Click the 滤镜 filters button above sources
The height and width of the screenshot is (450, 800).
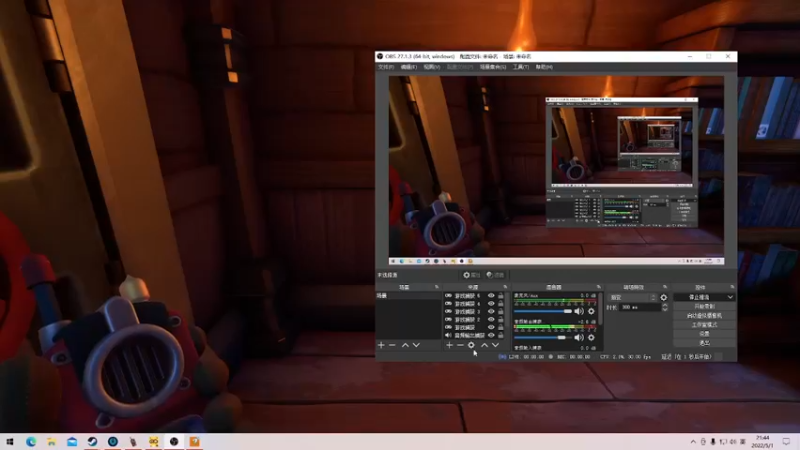[495, 275]
